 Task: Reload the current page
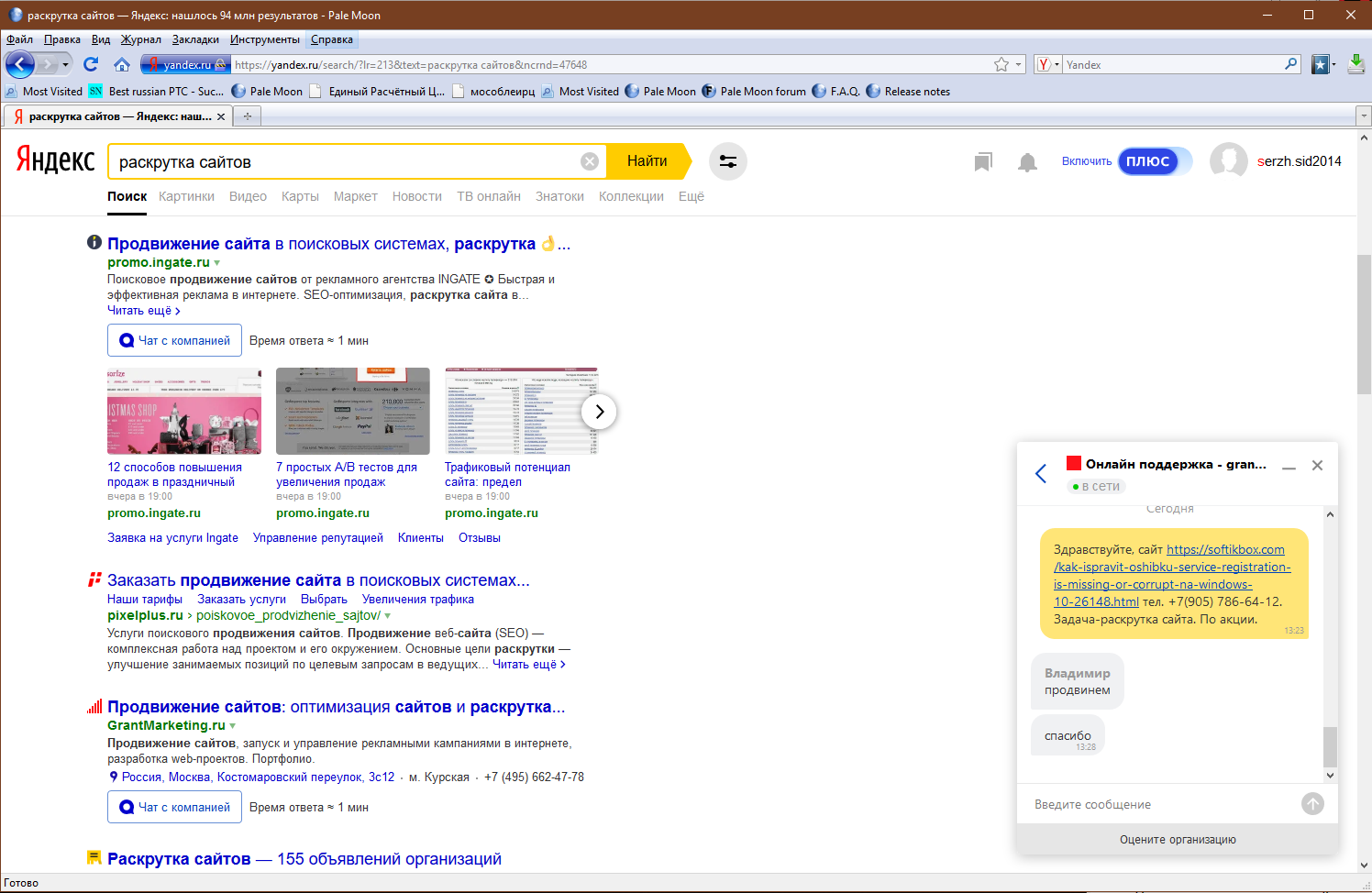click(91, 64)
